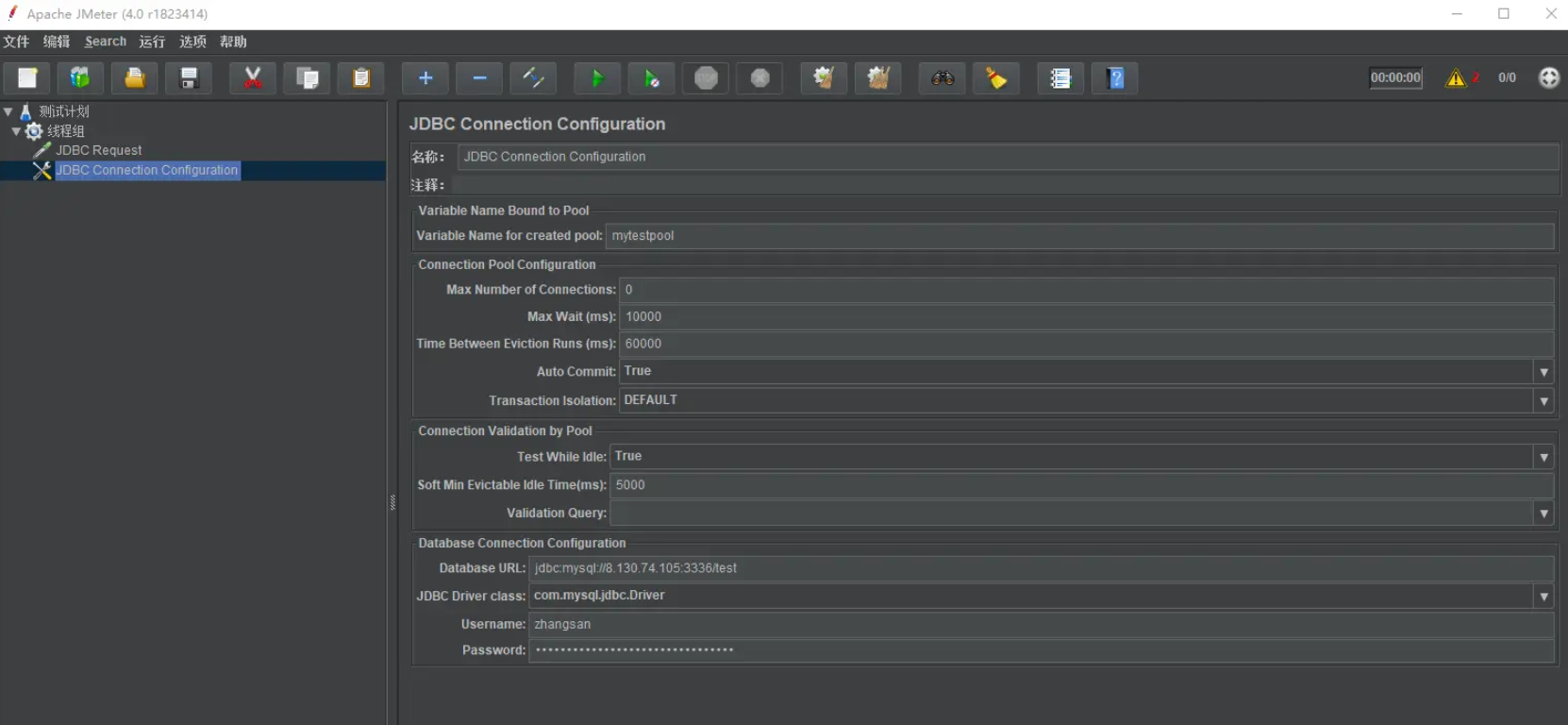
Task: Click the Max Wait (ms) field
Action: click(1086, 317)
